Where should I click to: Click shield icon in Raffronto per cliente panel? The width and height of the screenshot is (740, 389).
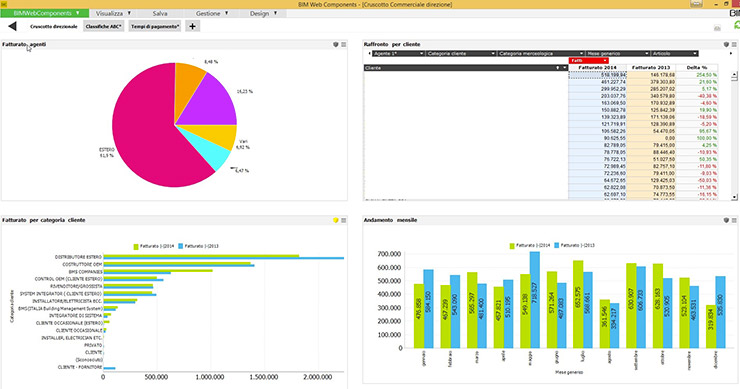726,44
